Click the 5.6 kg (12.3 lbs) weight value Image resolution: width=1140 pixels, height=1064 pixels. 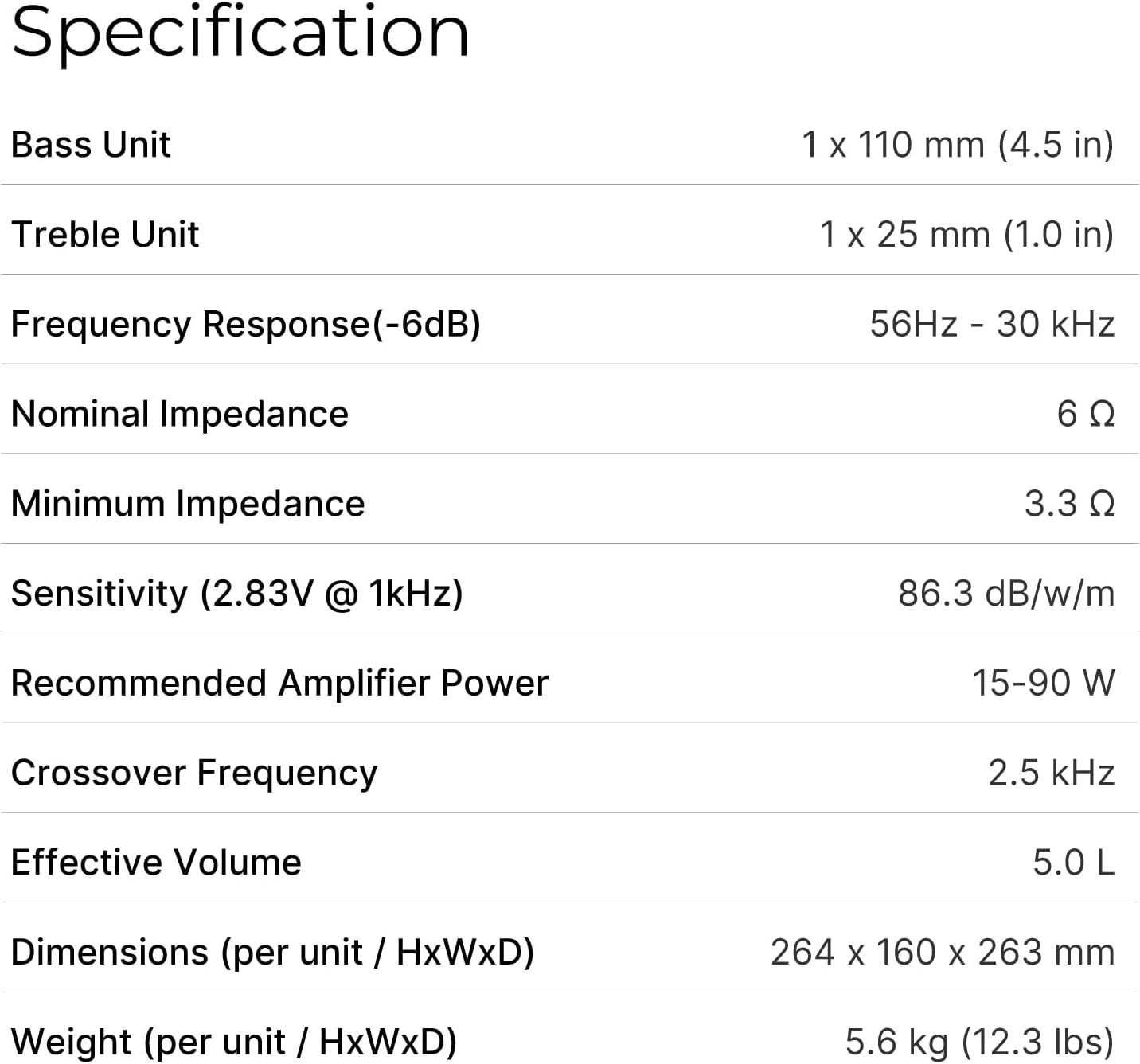(x=979, y=1042)
